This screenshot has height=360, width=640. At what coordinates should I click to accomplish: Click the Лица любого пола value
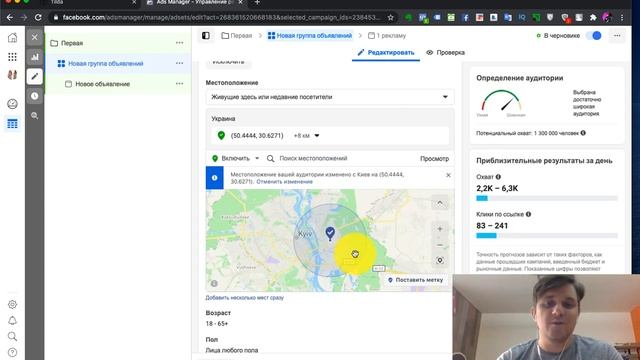click(x=231, y=350)
